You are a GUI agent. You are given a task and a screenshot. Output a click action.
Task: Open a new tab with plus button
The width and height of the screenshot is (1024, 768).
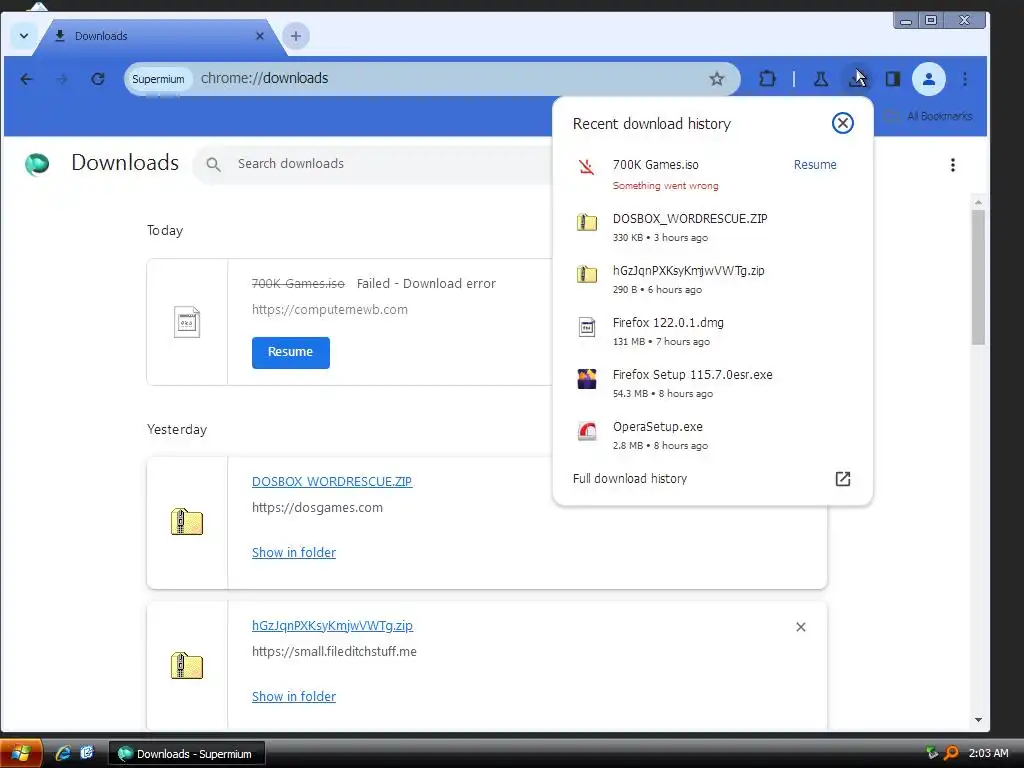[296, 36]
